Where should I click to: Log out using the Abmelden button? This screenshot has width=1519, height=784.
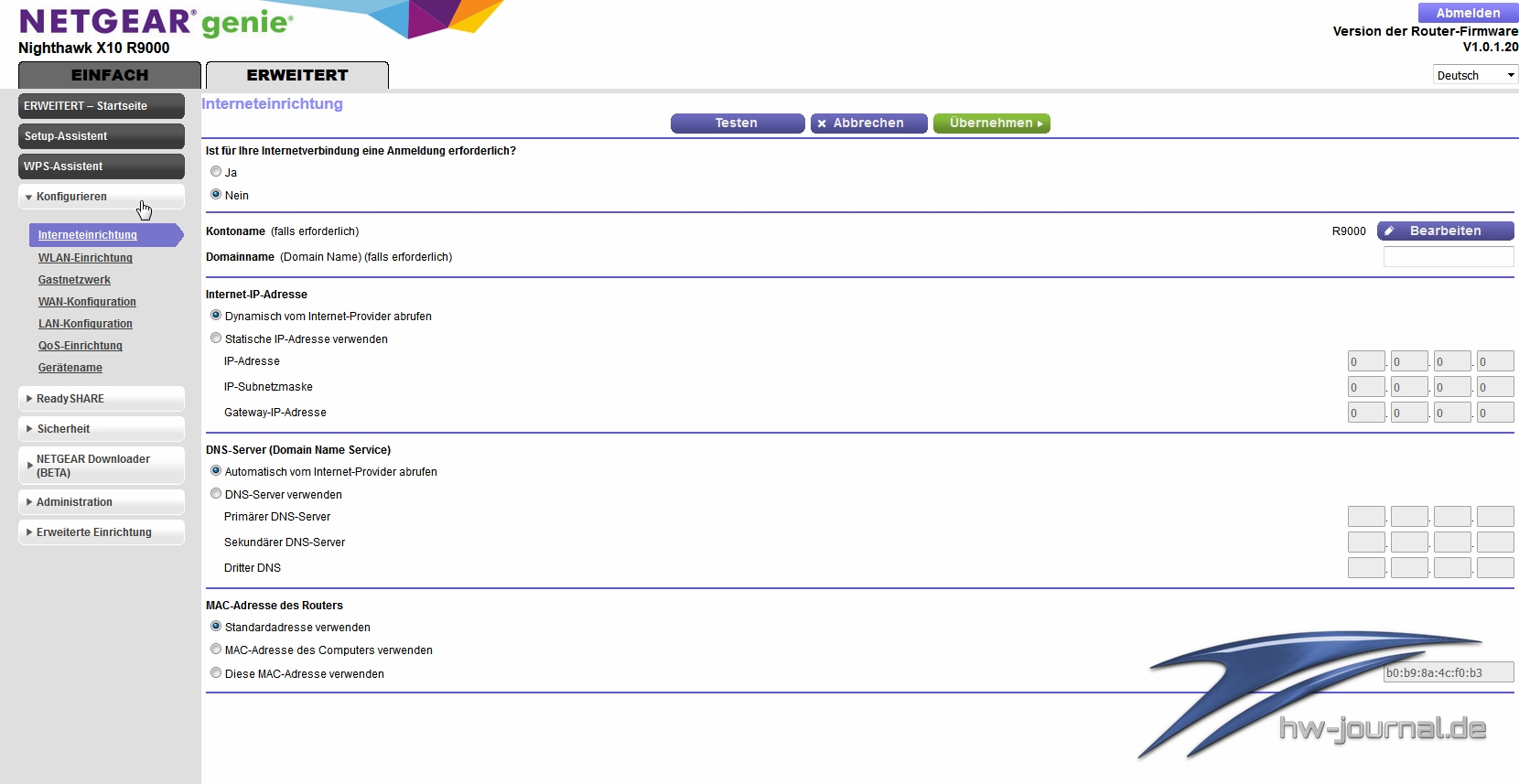(x=1468, y=13)
